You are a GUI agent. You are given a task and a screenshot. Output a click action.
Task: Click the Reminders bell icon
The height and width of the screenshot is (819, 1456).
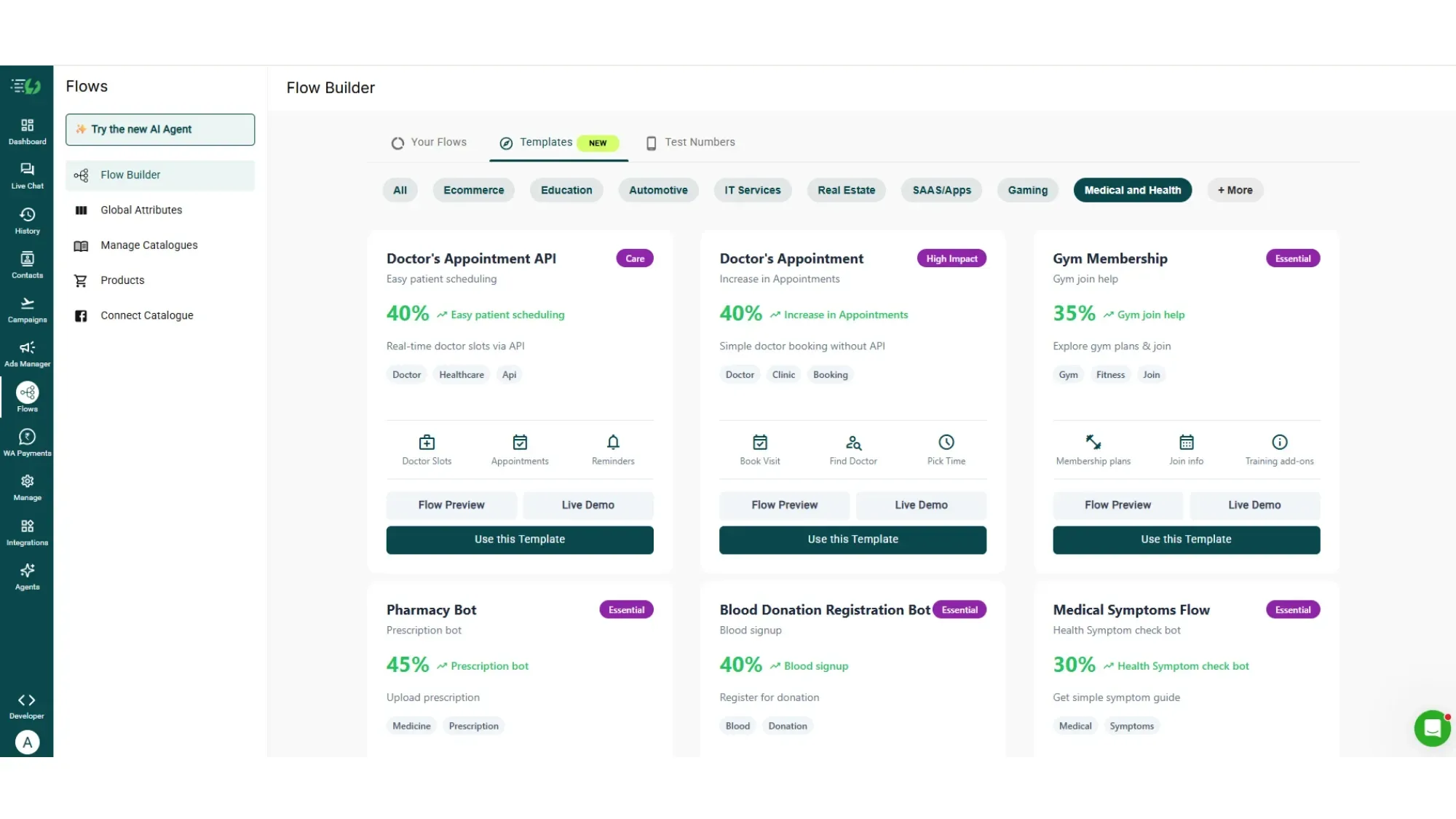tap(613, 442)
